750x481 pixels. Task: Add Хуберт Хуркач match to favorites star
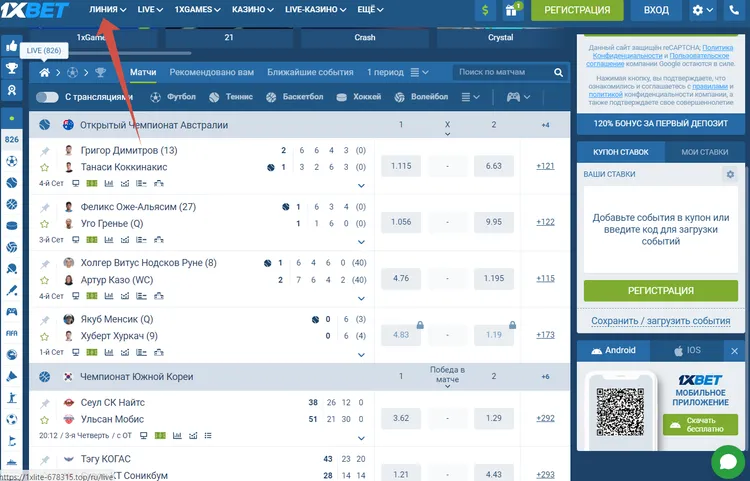44,337
